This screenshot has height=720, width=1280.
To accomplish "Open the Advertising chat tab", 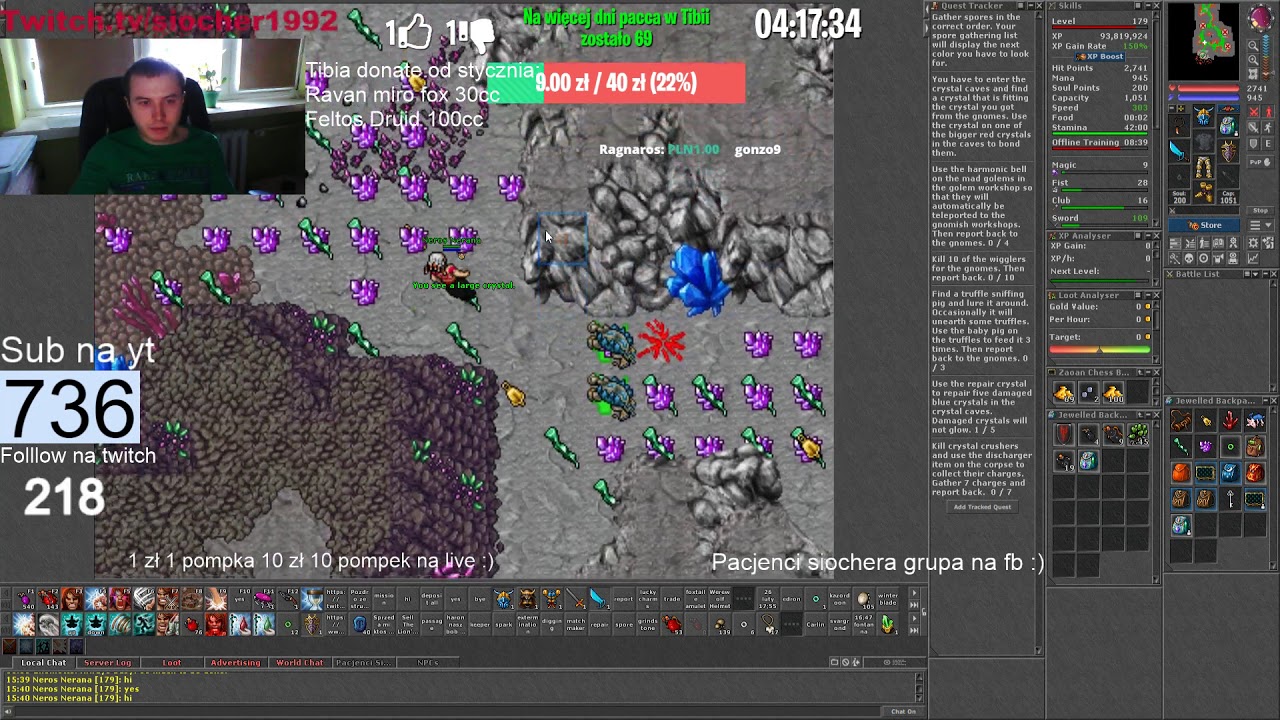I will click(x=235, y=662).
